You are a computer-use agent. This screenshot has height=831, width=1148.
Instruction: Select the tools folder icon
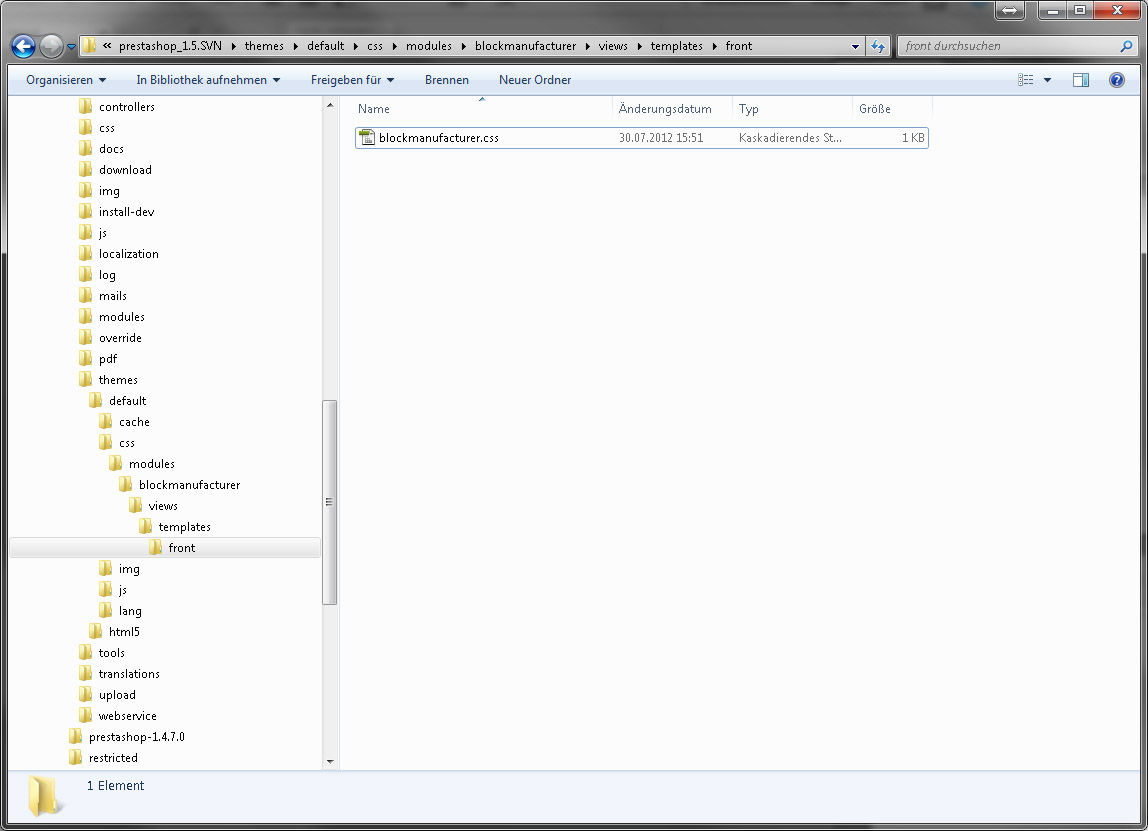86,653
